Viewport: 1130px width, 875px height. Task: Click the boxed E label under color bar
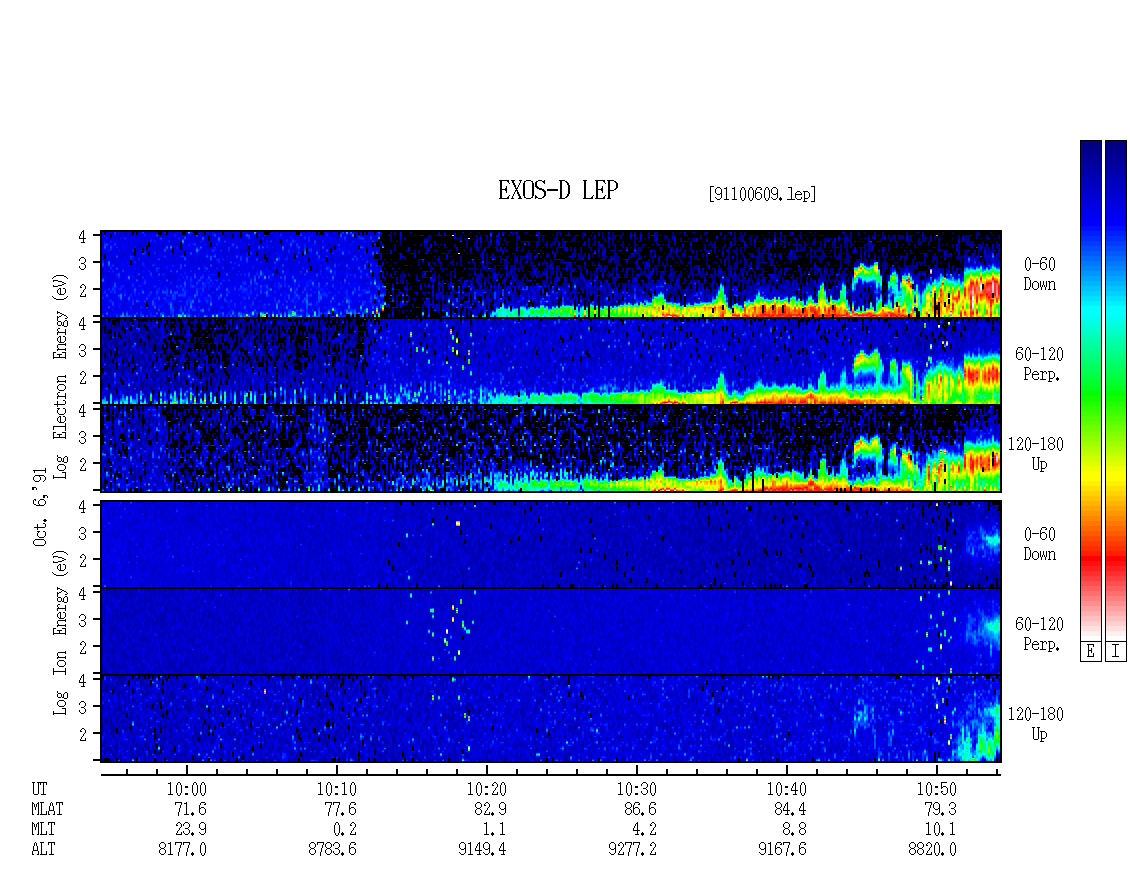coord(1090,651)
